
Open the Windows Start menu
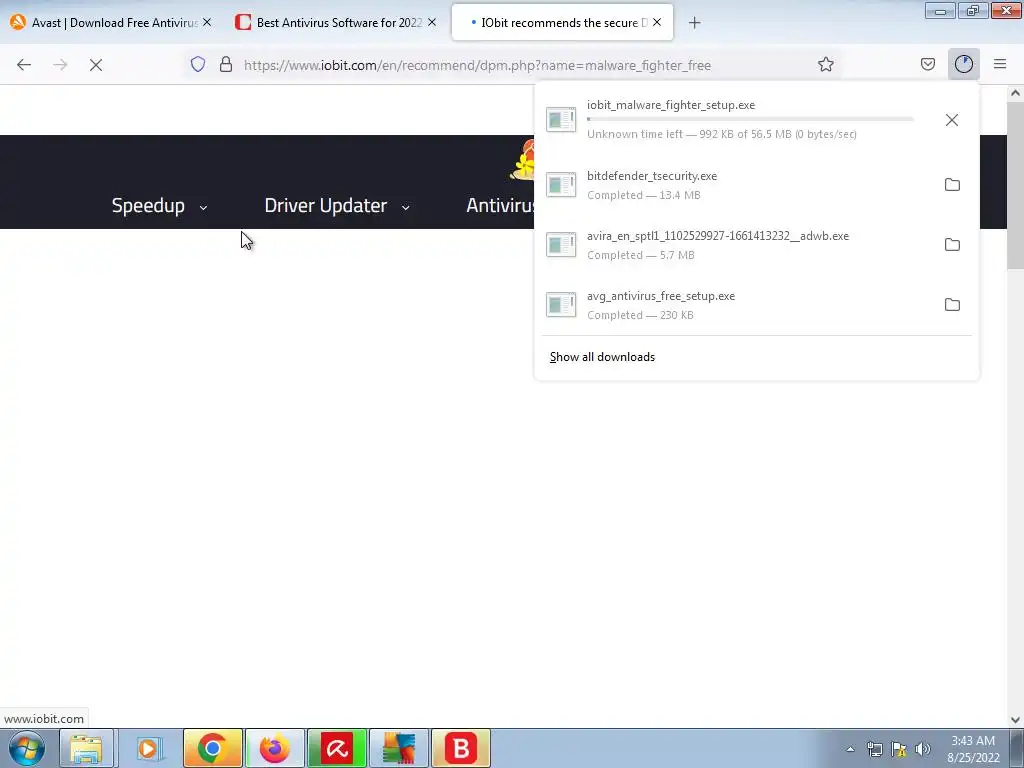pos(27,748)
